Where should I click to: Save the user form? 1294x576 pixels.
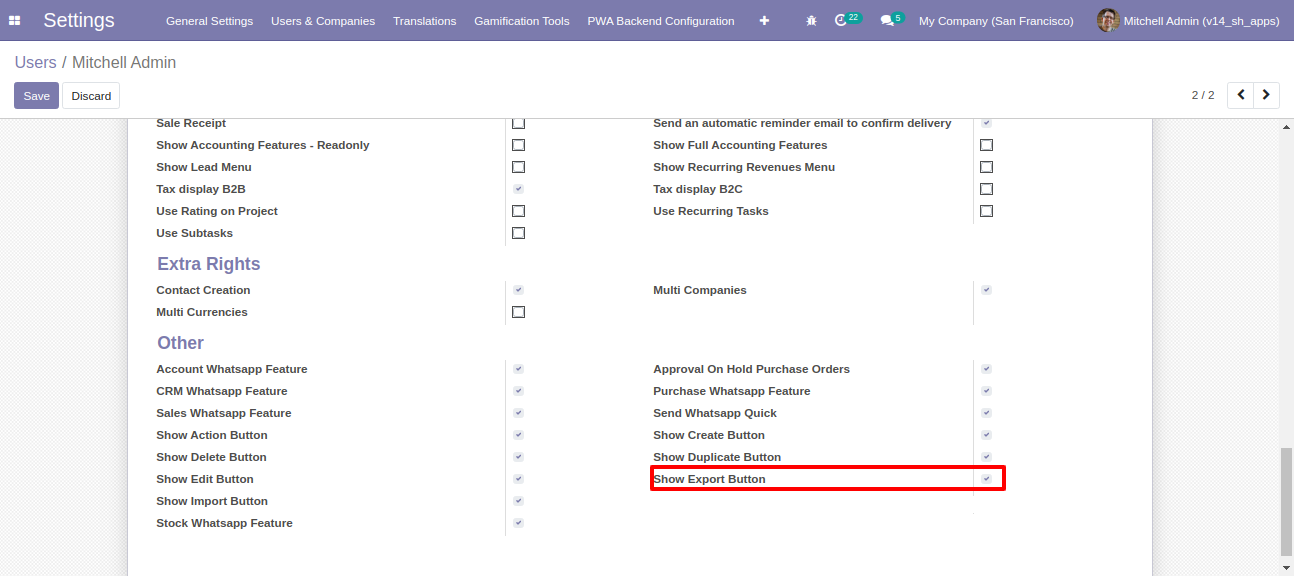tap(36, 96)
